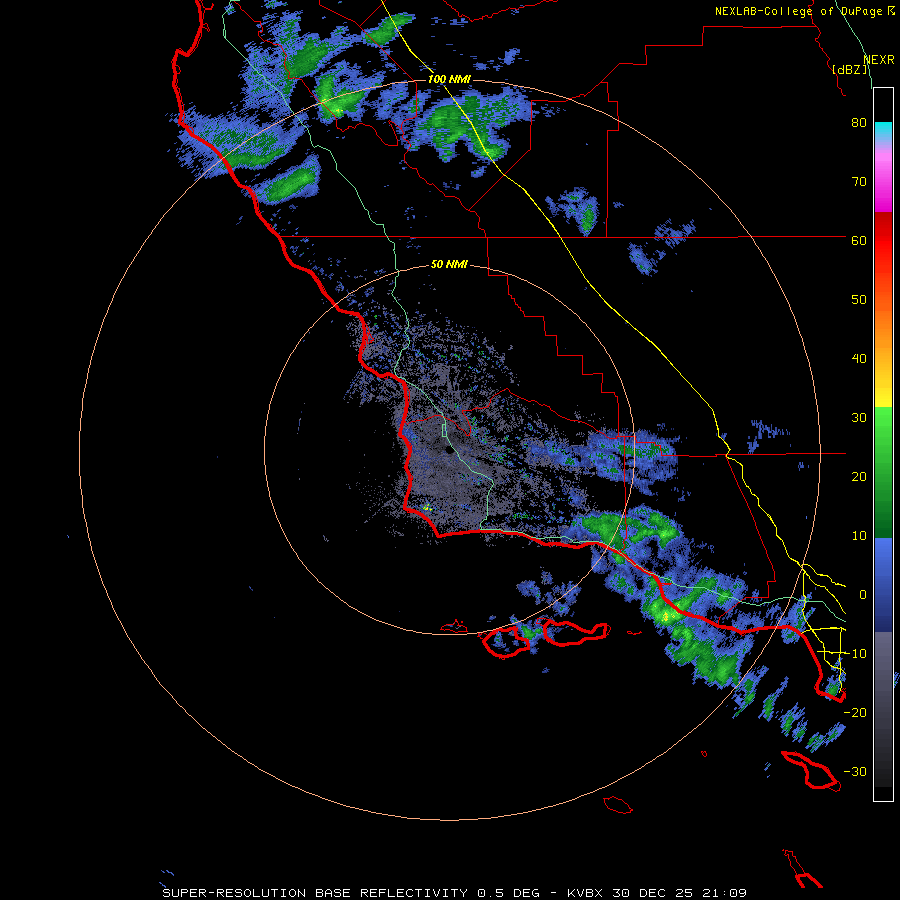This screenshot has height=900, width=900.
Task: Click the black radar site dot at center
Action: 449,450
